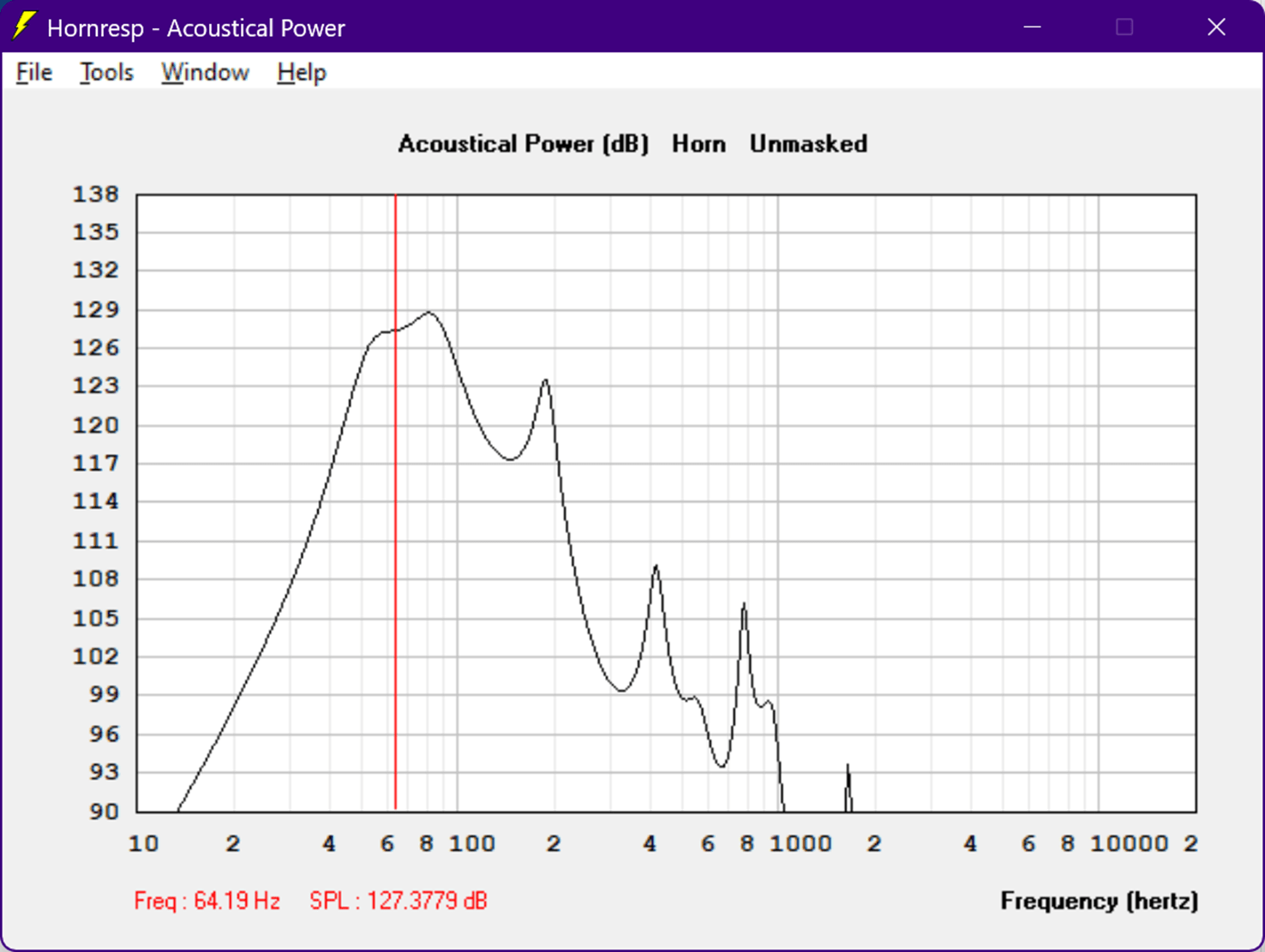Minimize the Hornresp window
1265x952 pixels.
(x=1032, y=27)
